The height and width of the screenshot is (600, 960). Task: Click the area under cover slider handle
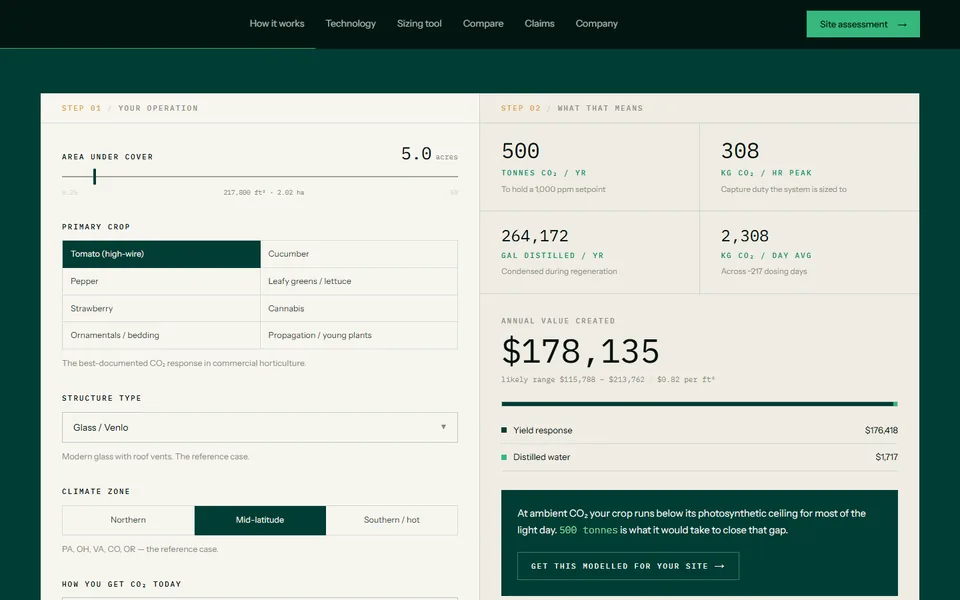point(94,176)
